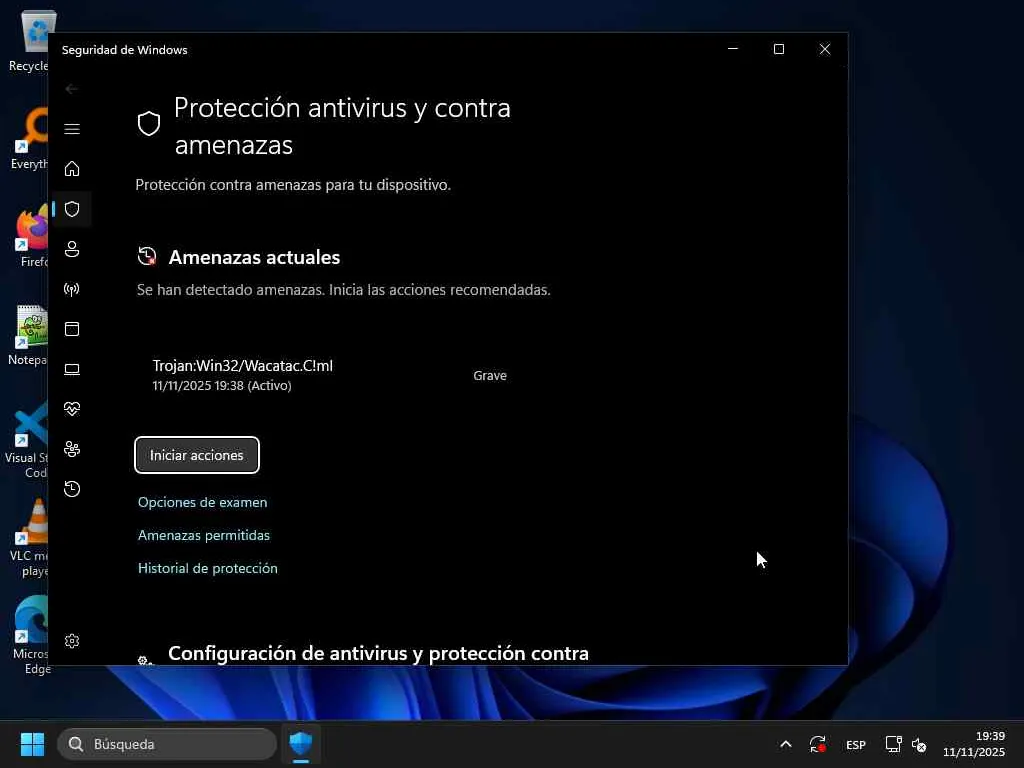Screen dimensions: 1024x768
Task: Expand the Trojan:Win32/Wacatac.C!ml threat entry
Action: click(330, 375)
